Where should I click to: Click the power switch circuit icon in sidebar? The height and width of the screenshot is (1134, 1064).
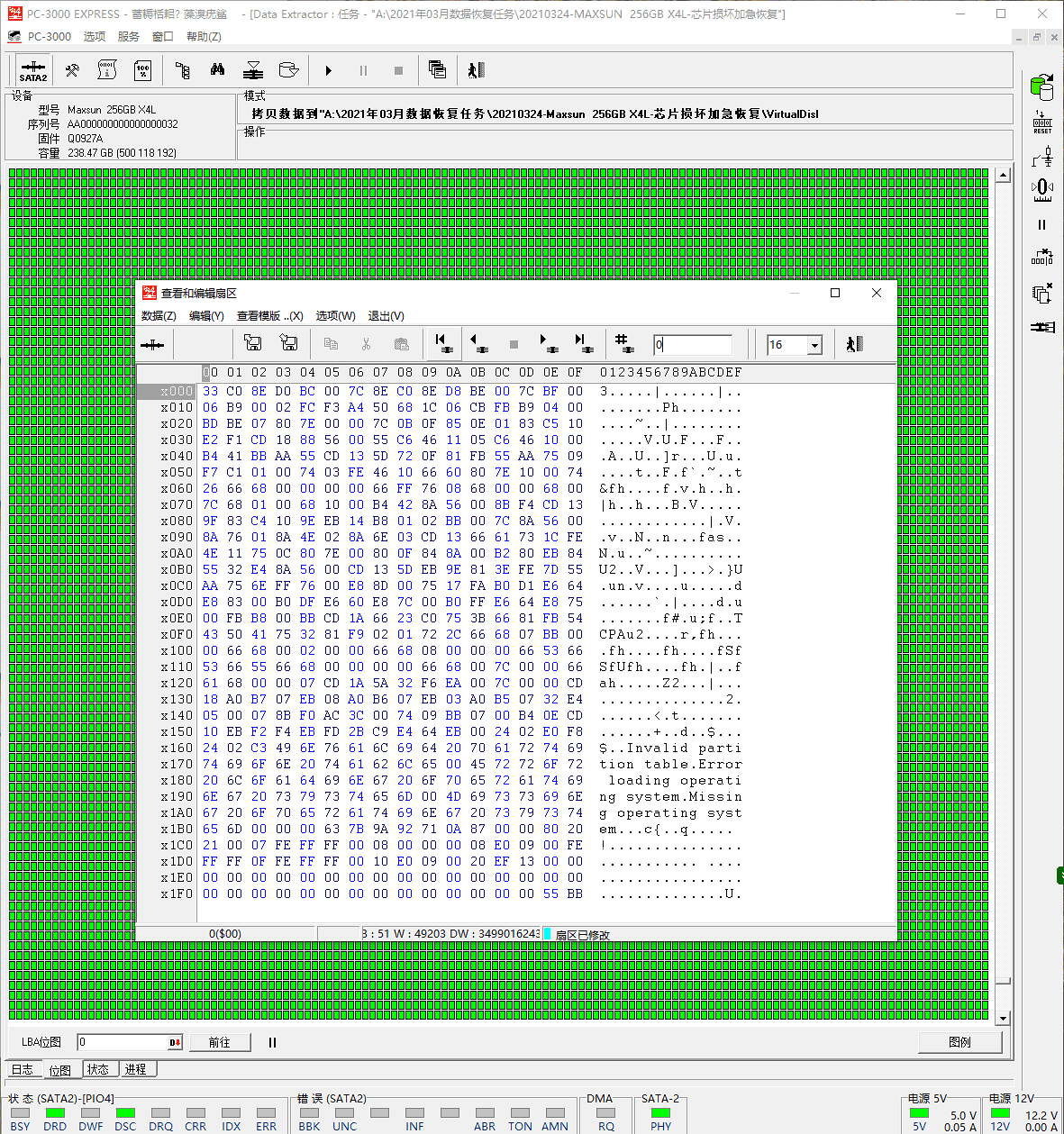pos(1042,157)
